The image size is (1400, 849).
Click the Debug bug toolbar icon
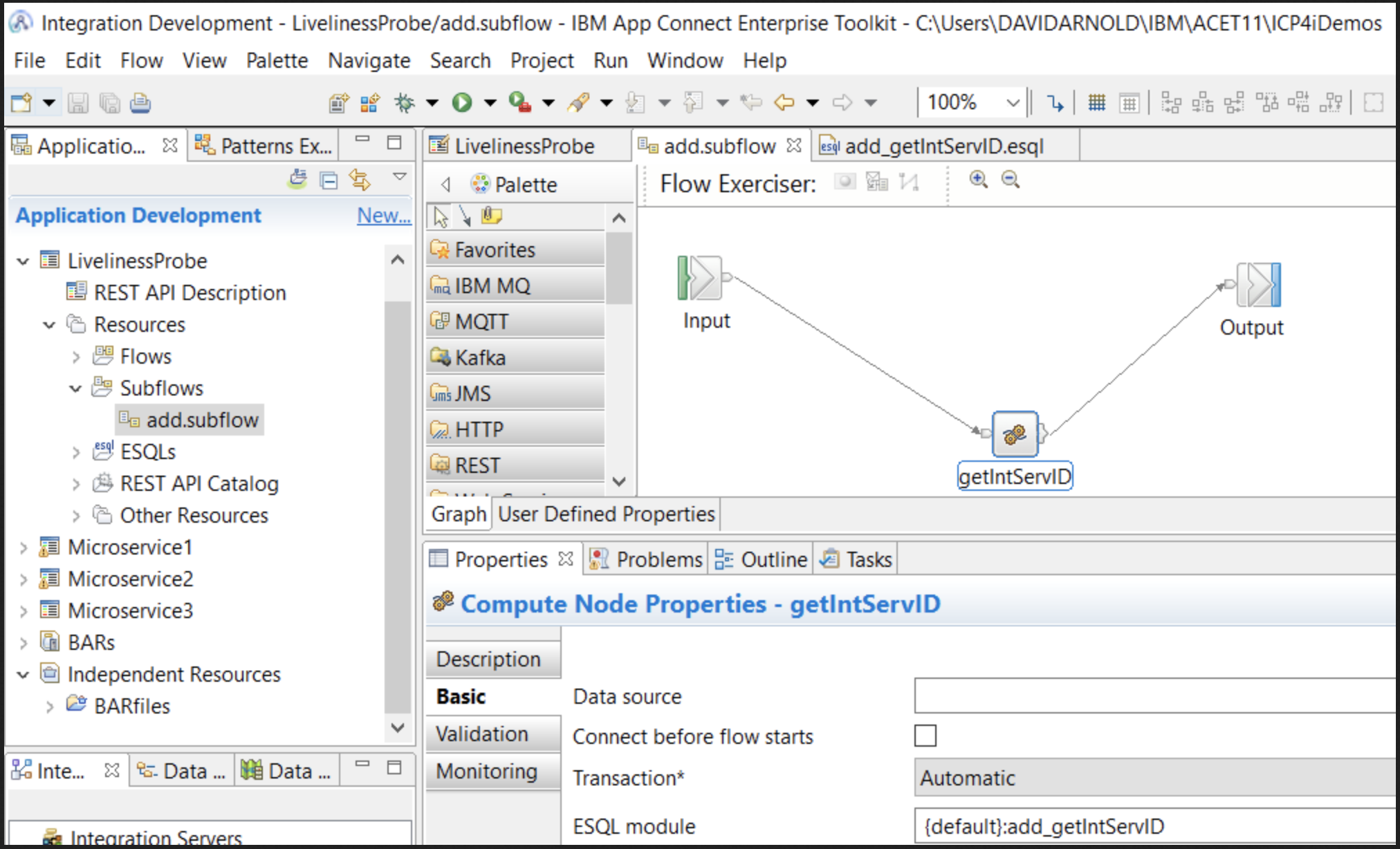coord(404,103)
